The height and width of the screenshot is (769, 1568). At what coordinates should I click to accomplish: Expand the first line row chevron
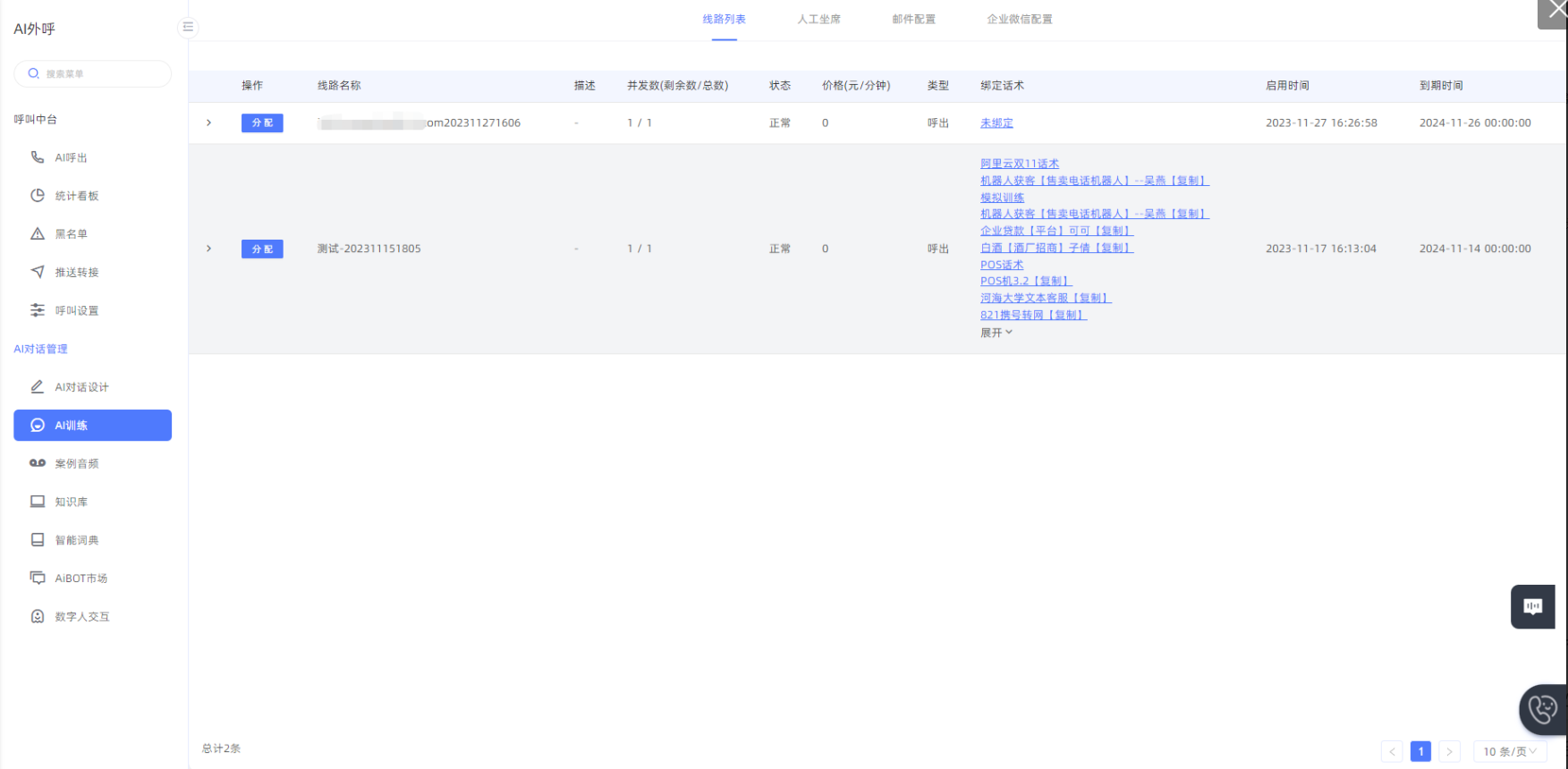(x=209, y=123)
